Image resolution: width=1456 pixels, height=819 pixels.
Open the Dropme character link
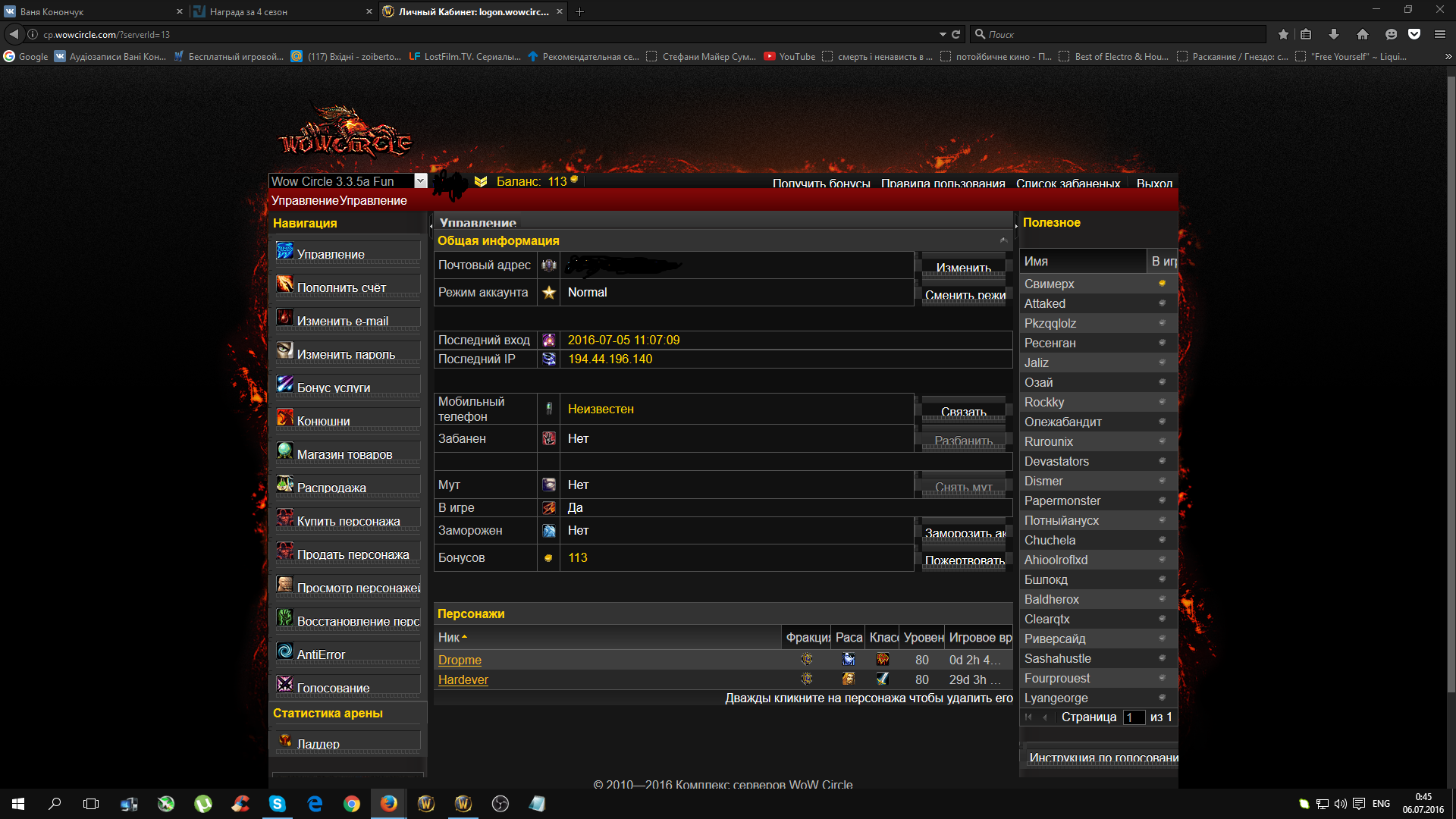pos(460,661)
